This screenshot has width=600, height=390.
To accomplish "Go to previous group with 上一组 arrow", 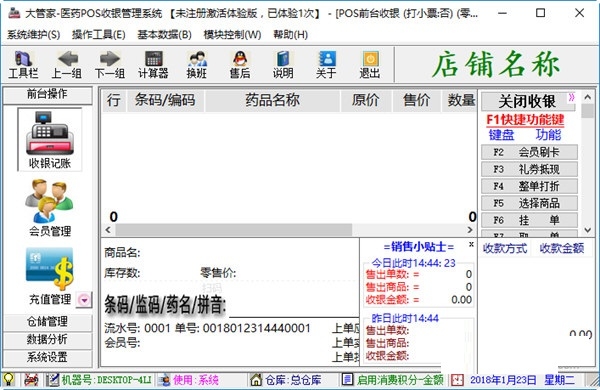I will pyautogui.click(x=67, y=65).
